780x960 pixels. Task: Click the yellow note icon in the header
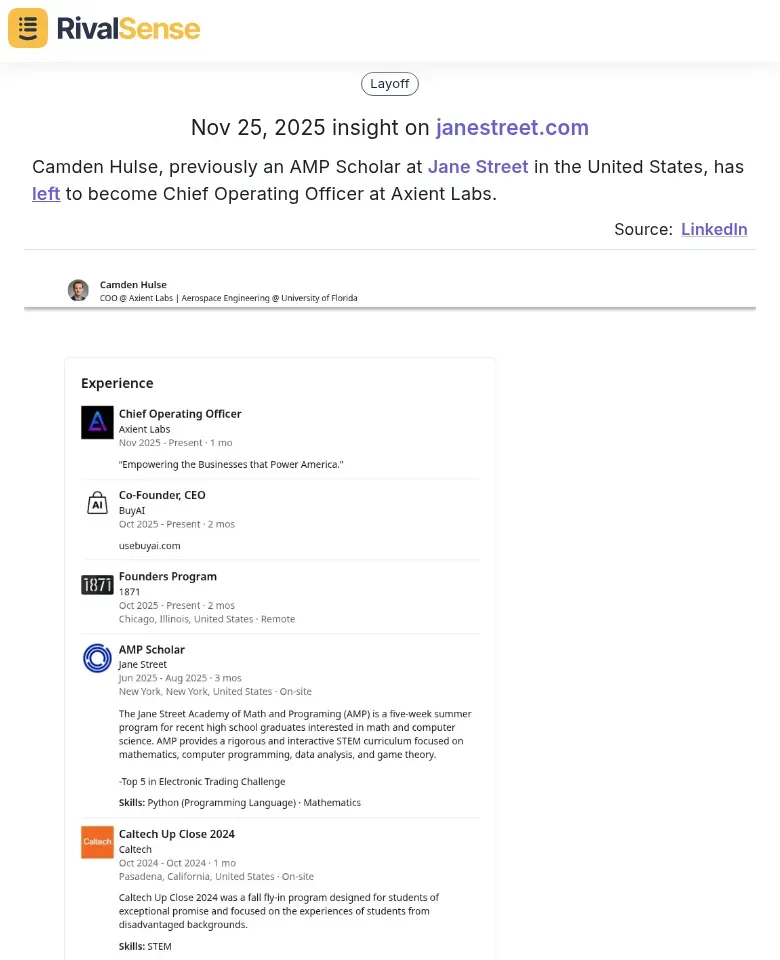click(27, 28)
